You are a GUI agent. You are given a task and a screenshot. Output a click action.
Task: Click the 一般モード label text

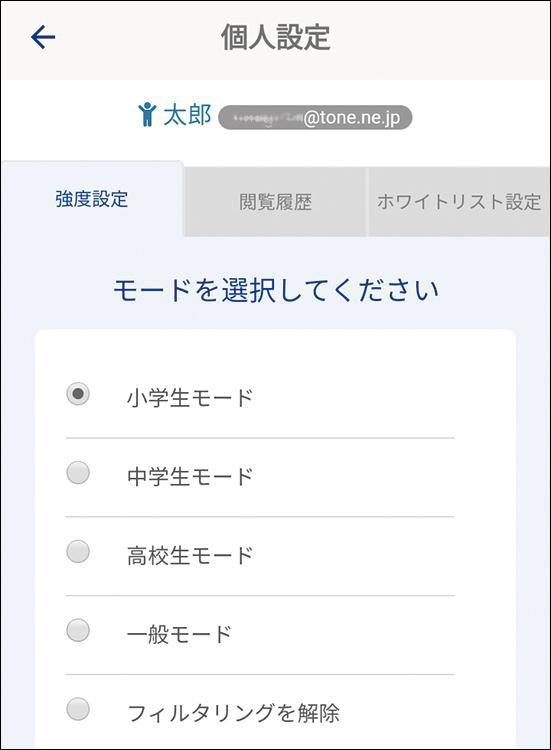point(179,634)
